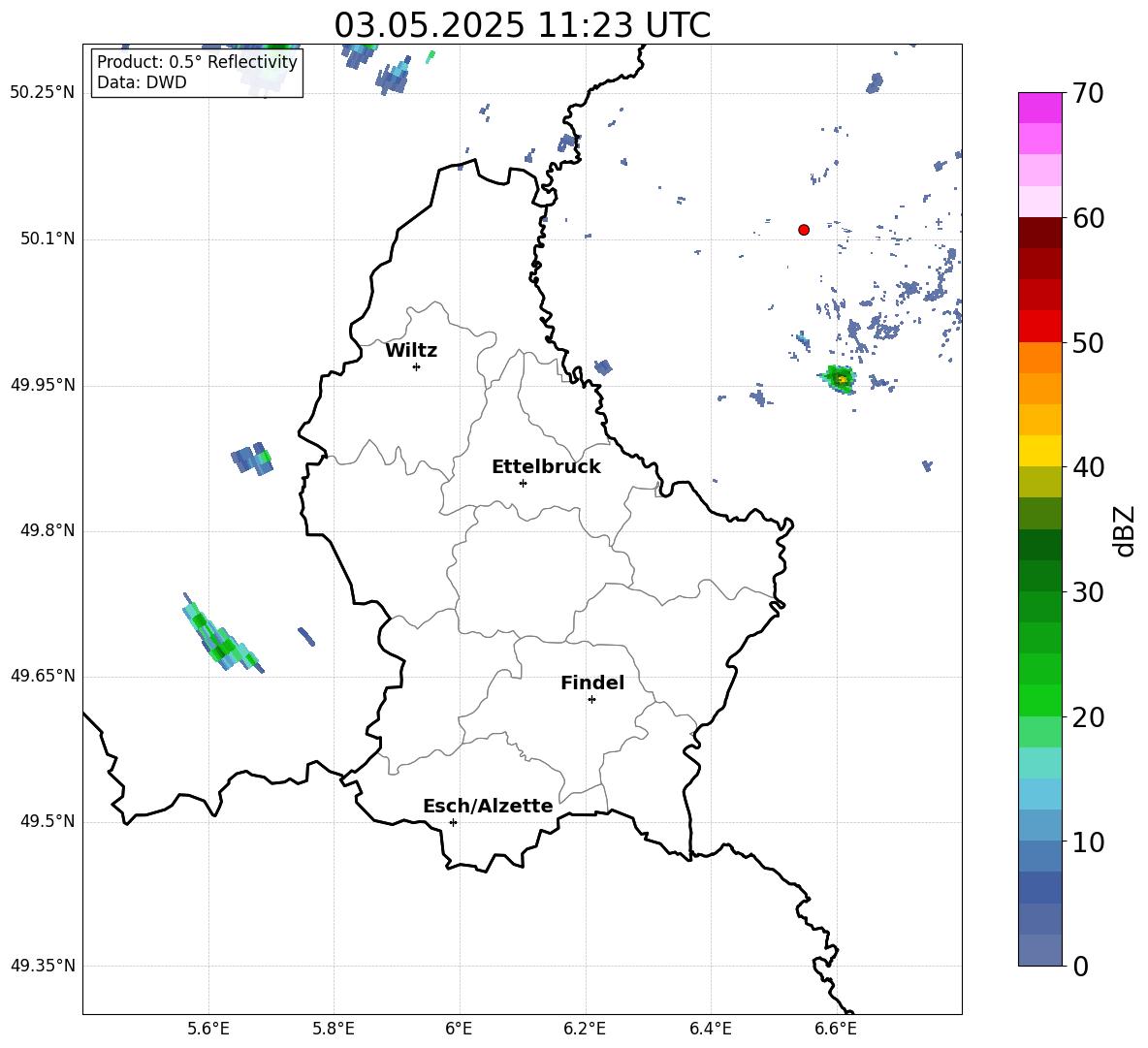Click the dark red colorbar segment below 60
Image resolution: width=1148 pixels, height=1048 pixels.
pos(1039,233)
